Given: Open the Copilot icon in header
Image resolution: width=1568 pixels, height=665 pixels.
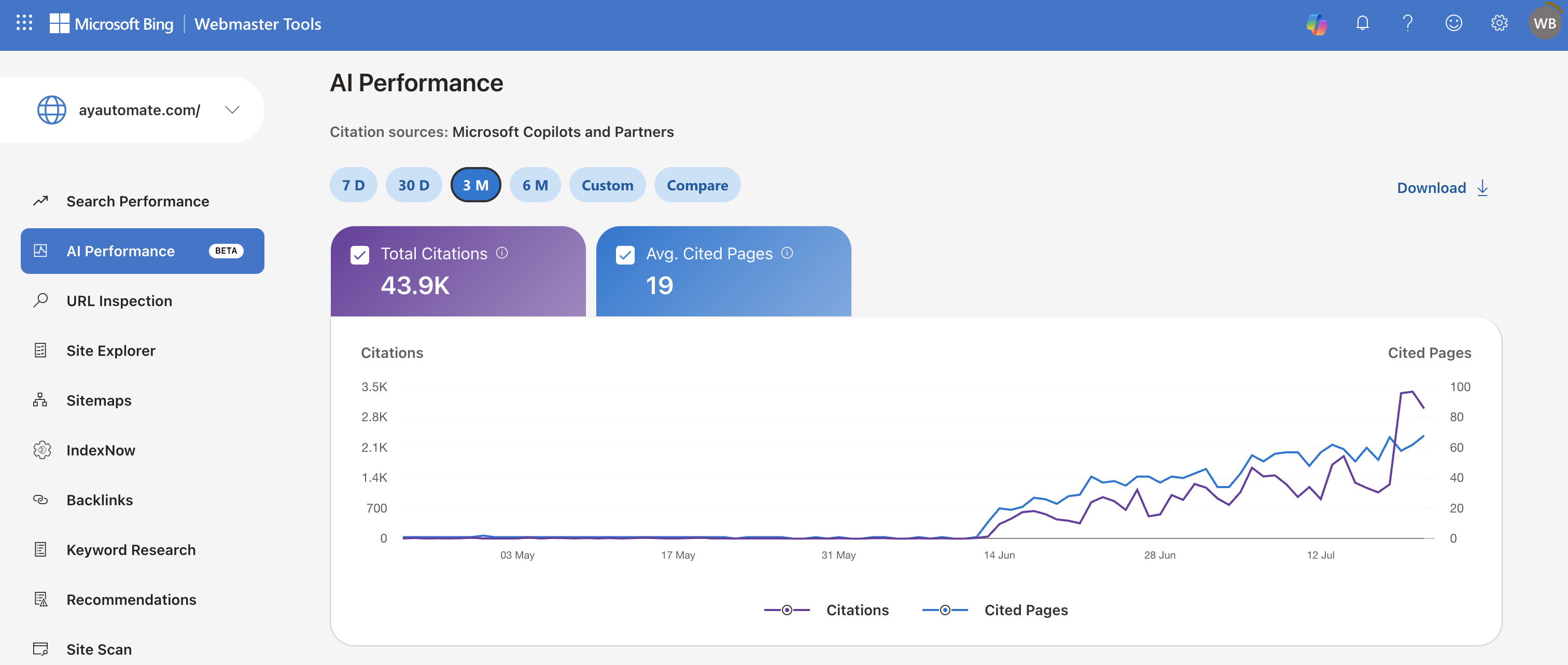Looking at the screenshot, I should pos(1317,24).
